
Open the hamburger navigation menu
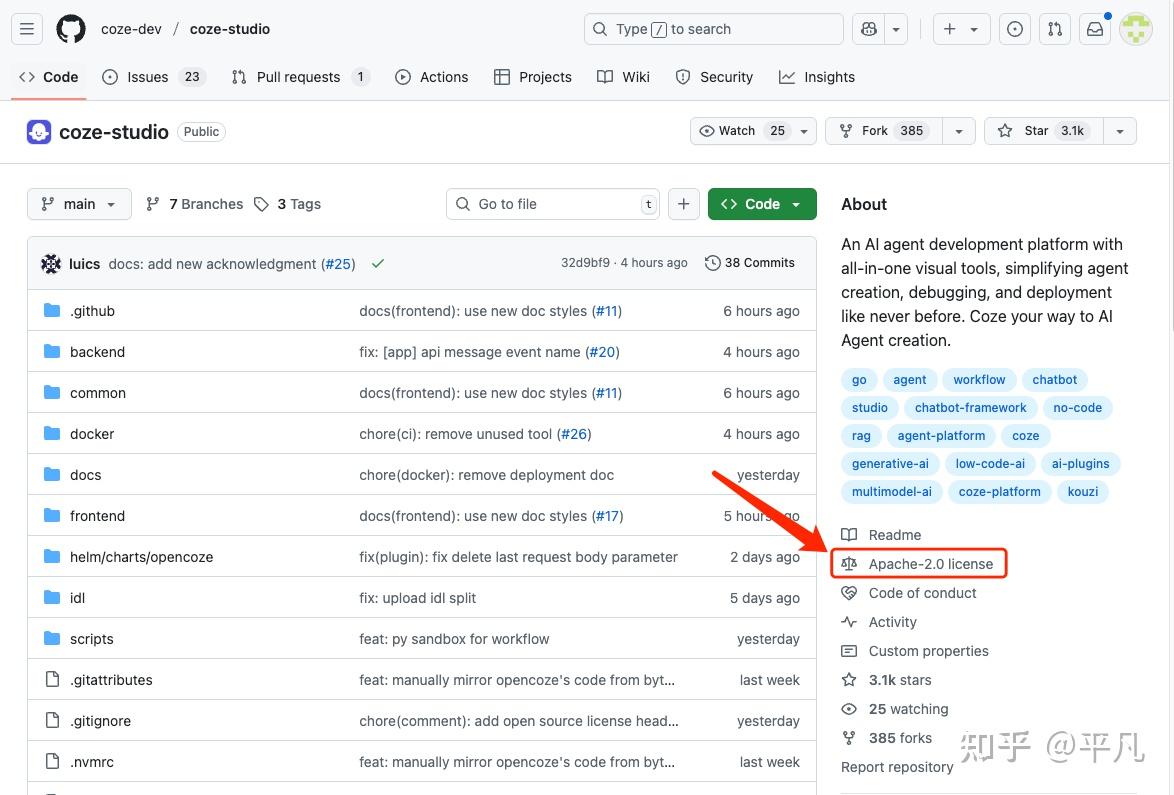pyautogui.click(x=27, y=29)
